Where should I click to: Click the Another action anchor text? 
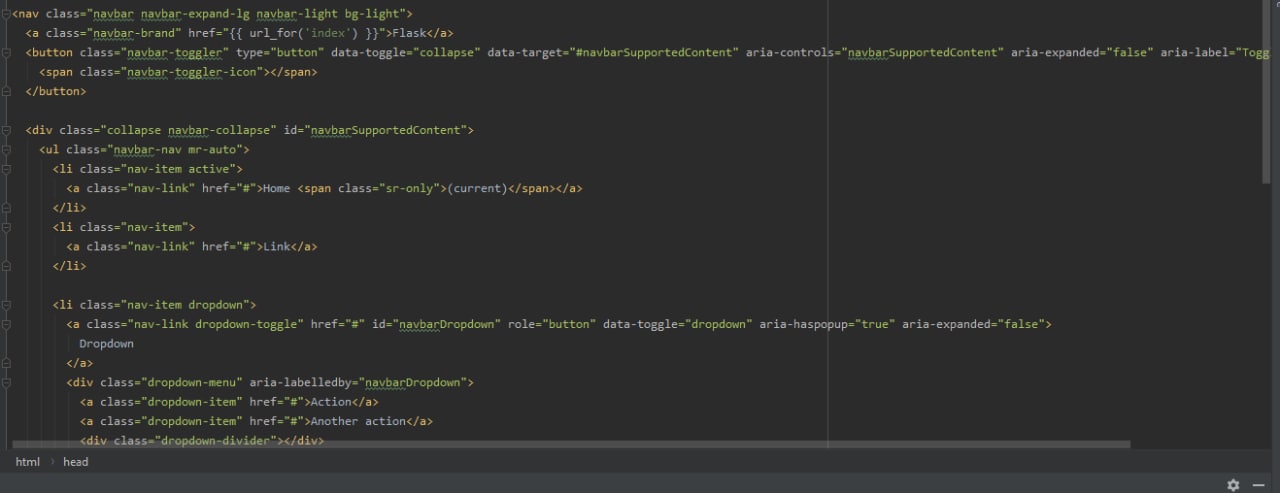pyautogui.click(x=358, y=421)
